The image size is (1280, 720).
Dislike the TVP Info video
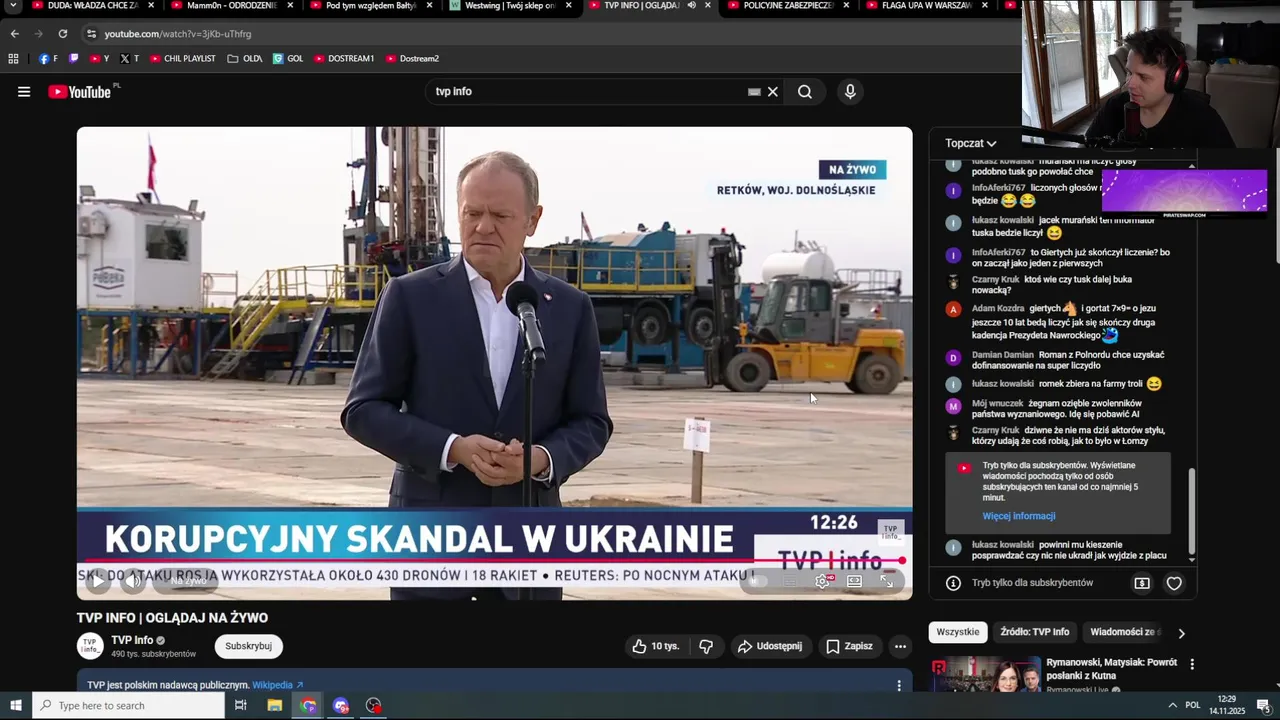tap(706, 646)
